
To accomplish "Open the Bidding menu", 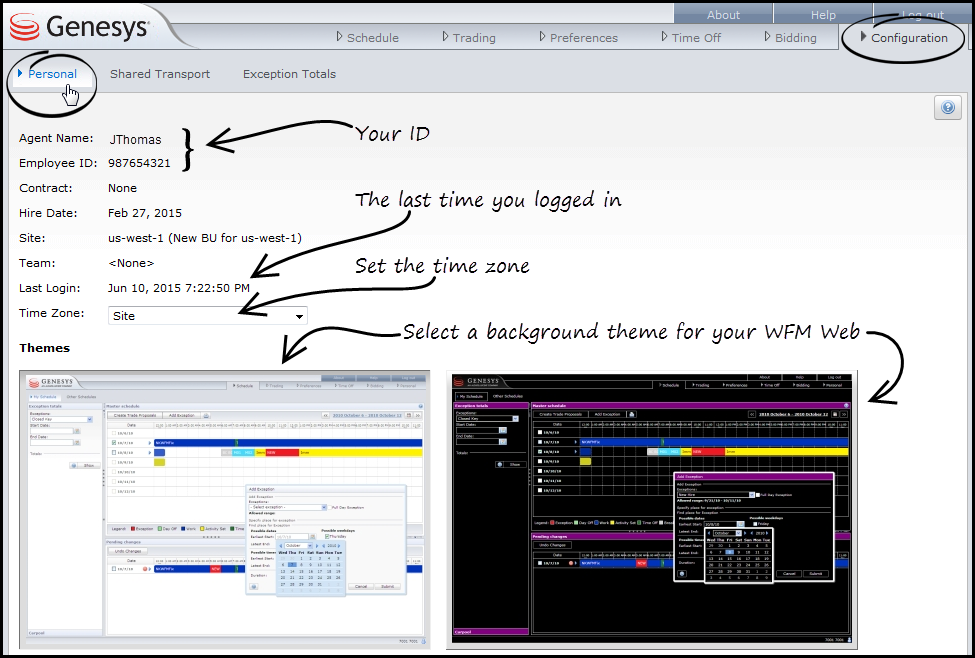I will tap(796, 38).
